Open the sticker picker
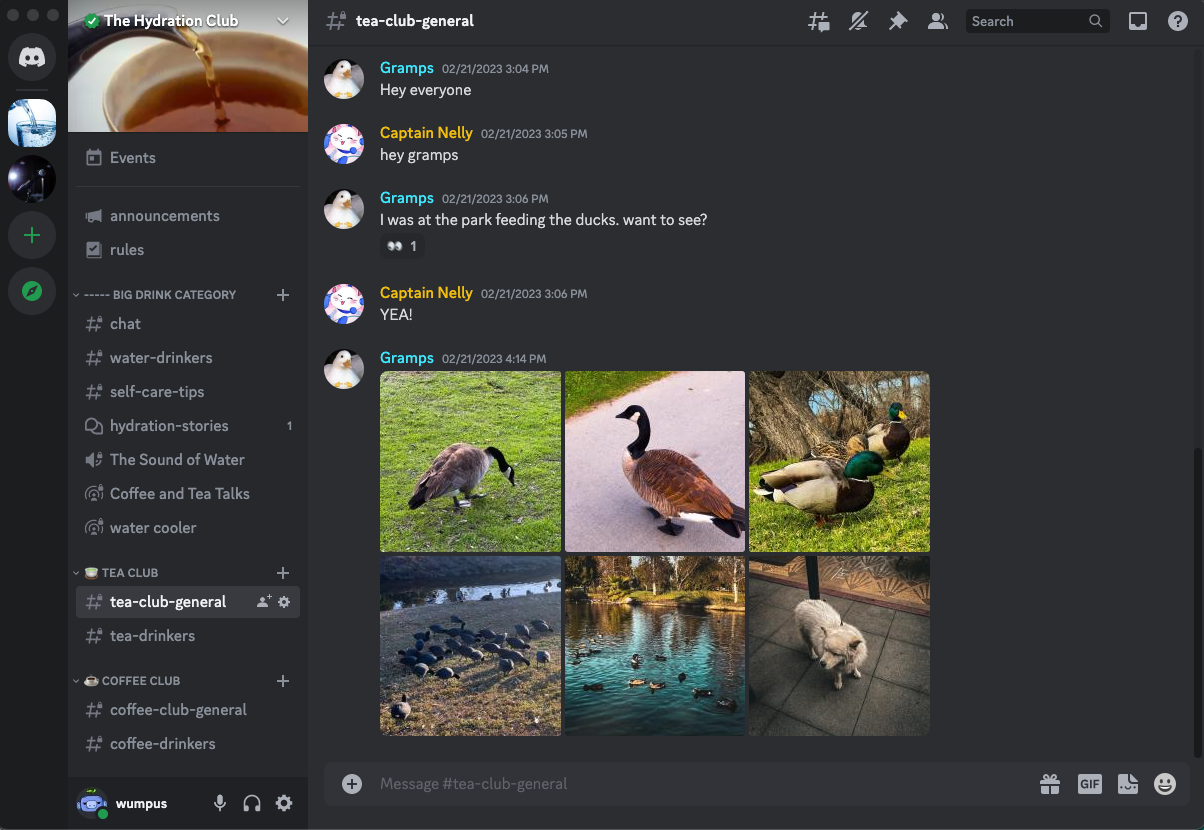The image size is (1204, 830). coord(1128,784)
